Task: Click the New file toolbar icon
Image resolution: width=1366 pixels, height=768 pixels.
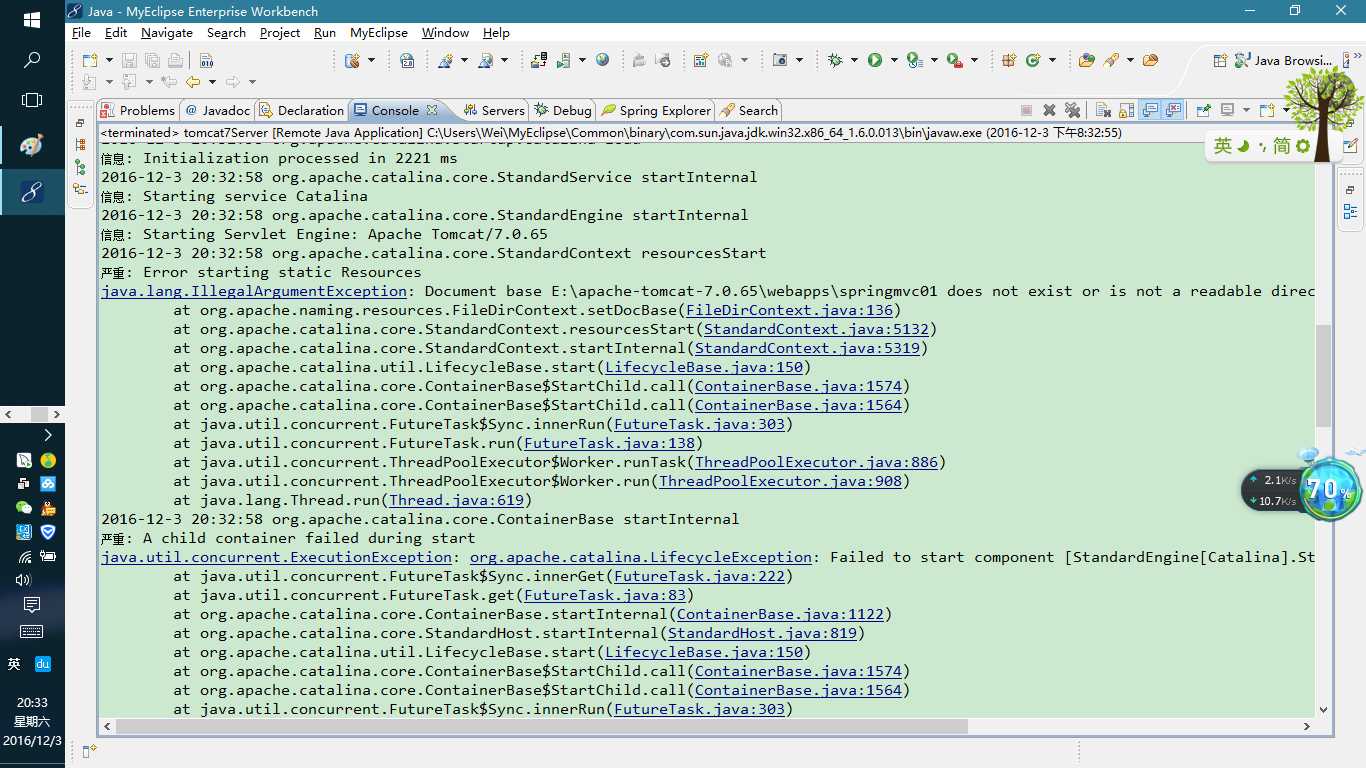Action: tap(90, 60)
